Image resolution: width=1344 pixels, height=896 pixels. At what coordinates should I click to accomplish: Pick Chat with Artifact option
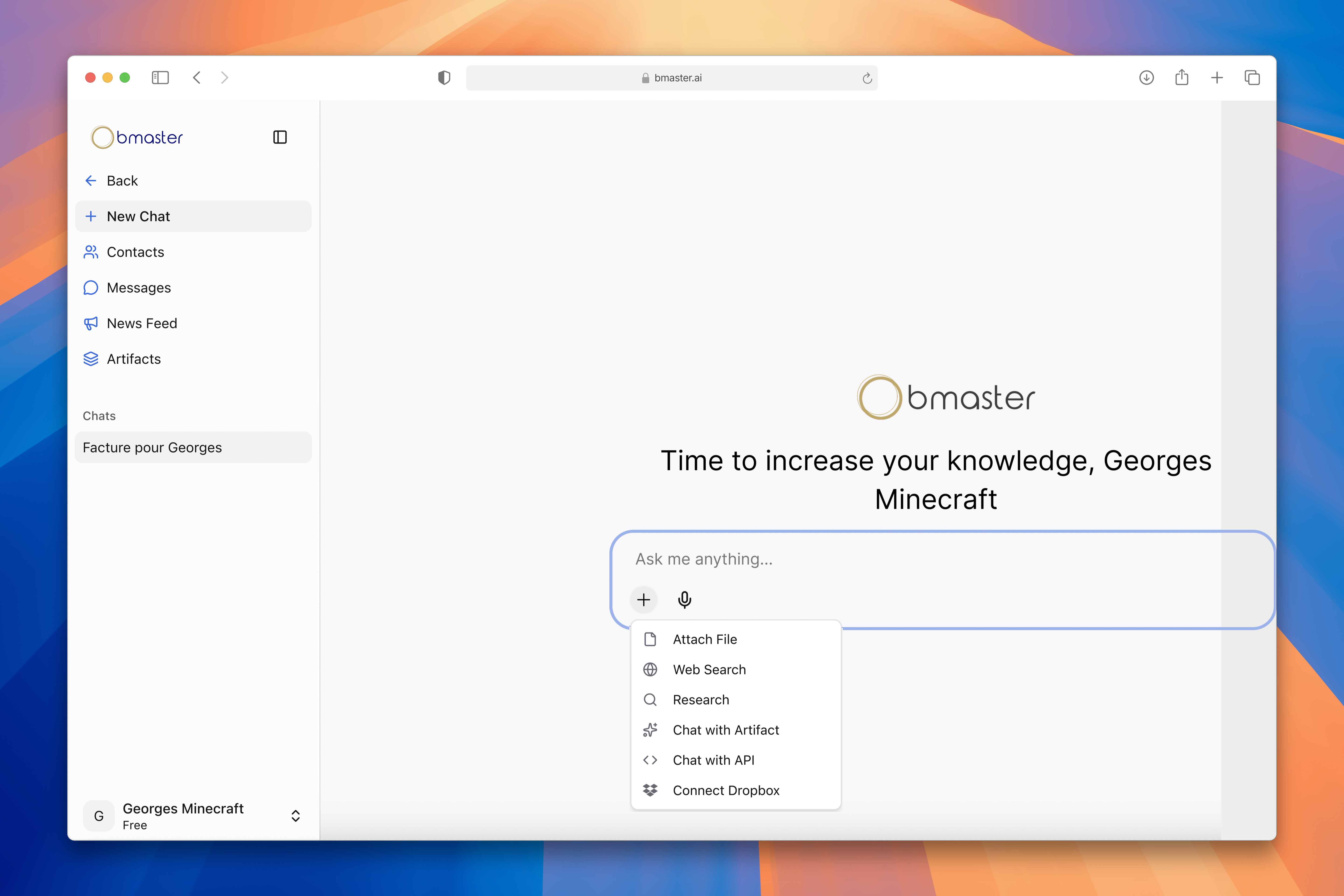[x=726, y=730]
